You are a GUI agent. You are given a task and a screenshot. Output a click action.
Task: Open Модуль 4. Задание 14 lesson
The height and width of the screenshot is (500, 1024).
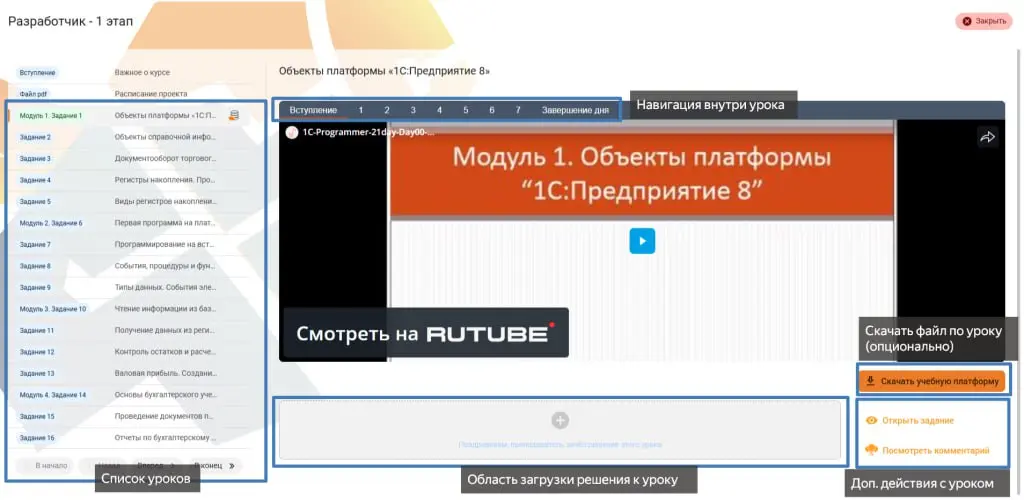53,395
